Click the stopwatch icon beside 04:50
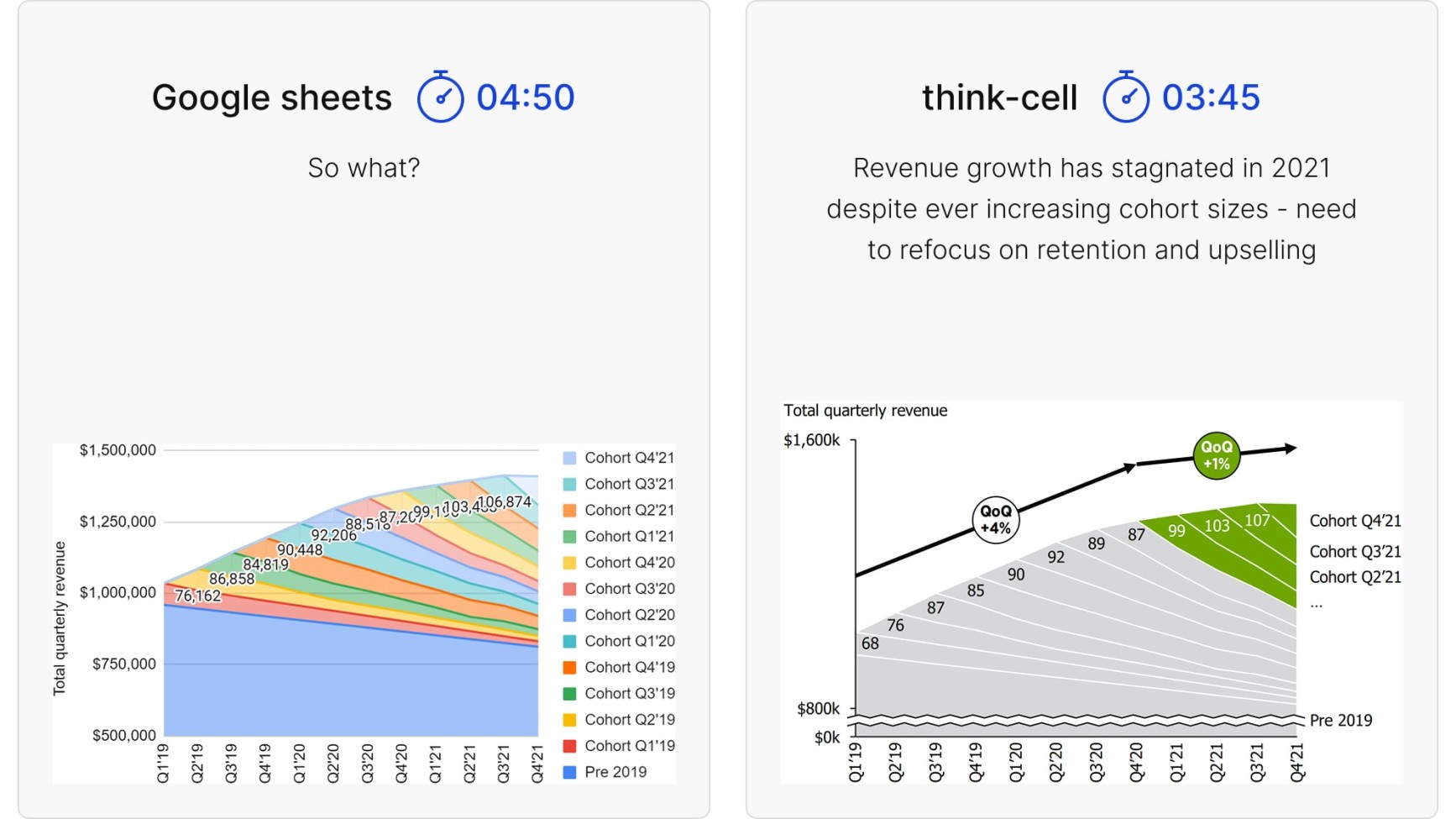 (440, 97)
